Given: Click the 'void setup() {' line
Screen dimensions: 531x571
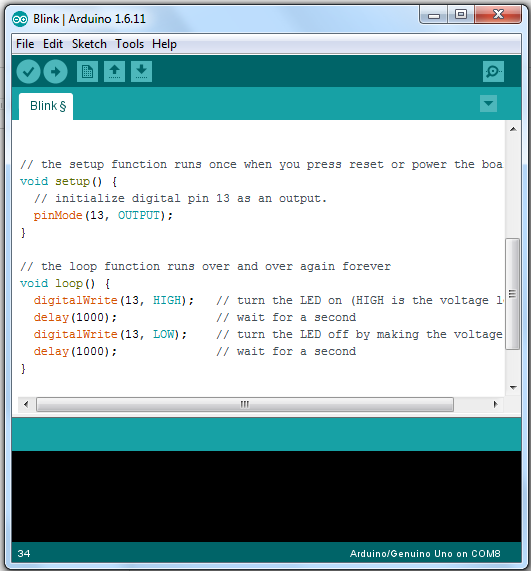Looking at the screenshot, I should (x=68, y=181).
